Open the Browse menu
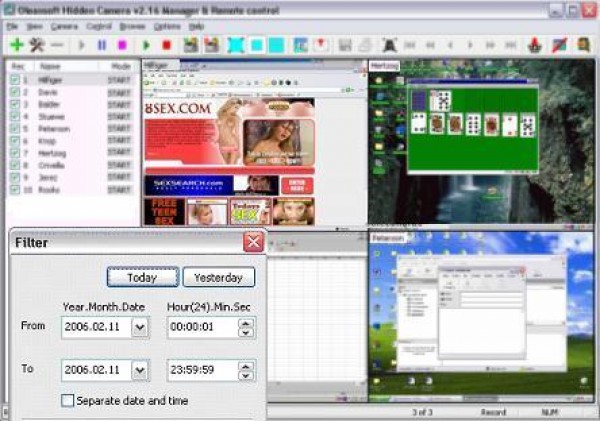The height and width of the screenshot is (421, 600). (x=132, y=26)
